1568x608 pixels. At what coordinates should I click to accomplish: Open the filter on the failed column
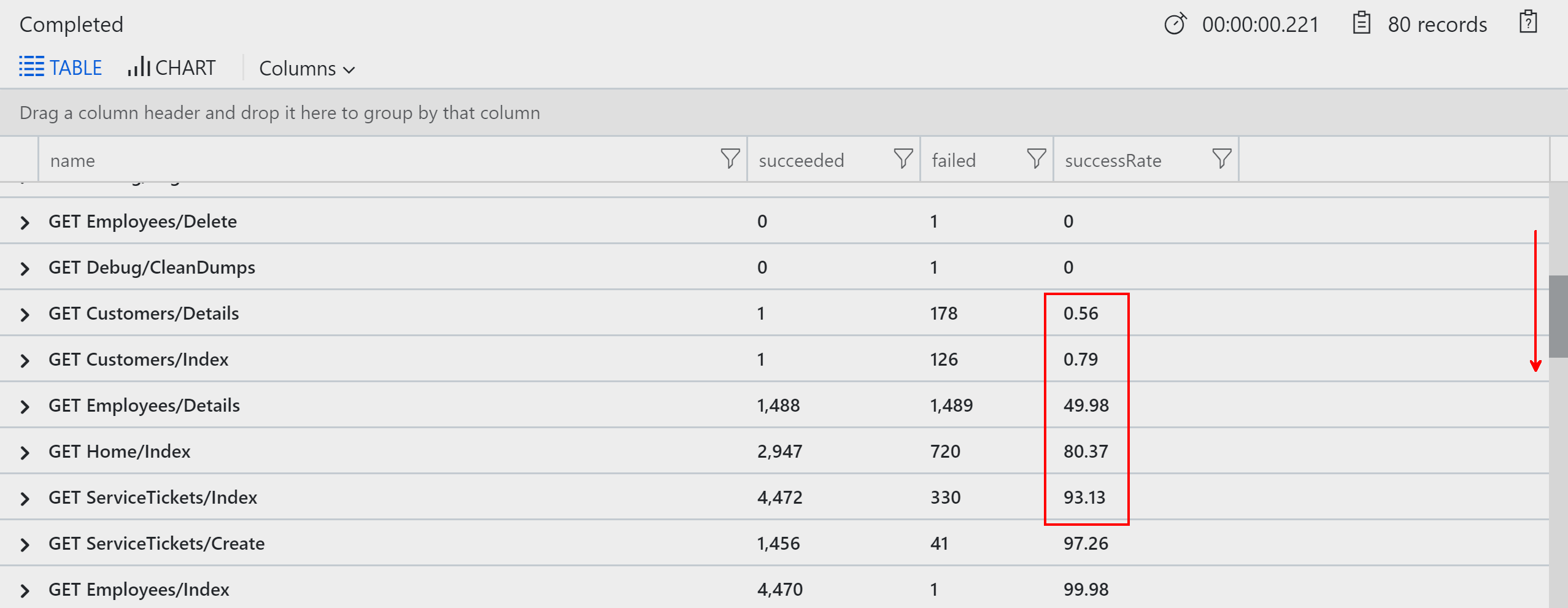coord(1035,159)
